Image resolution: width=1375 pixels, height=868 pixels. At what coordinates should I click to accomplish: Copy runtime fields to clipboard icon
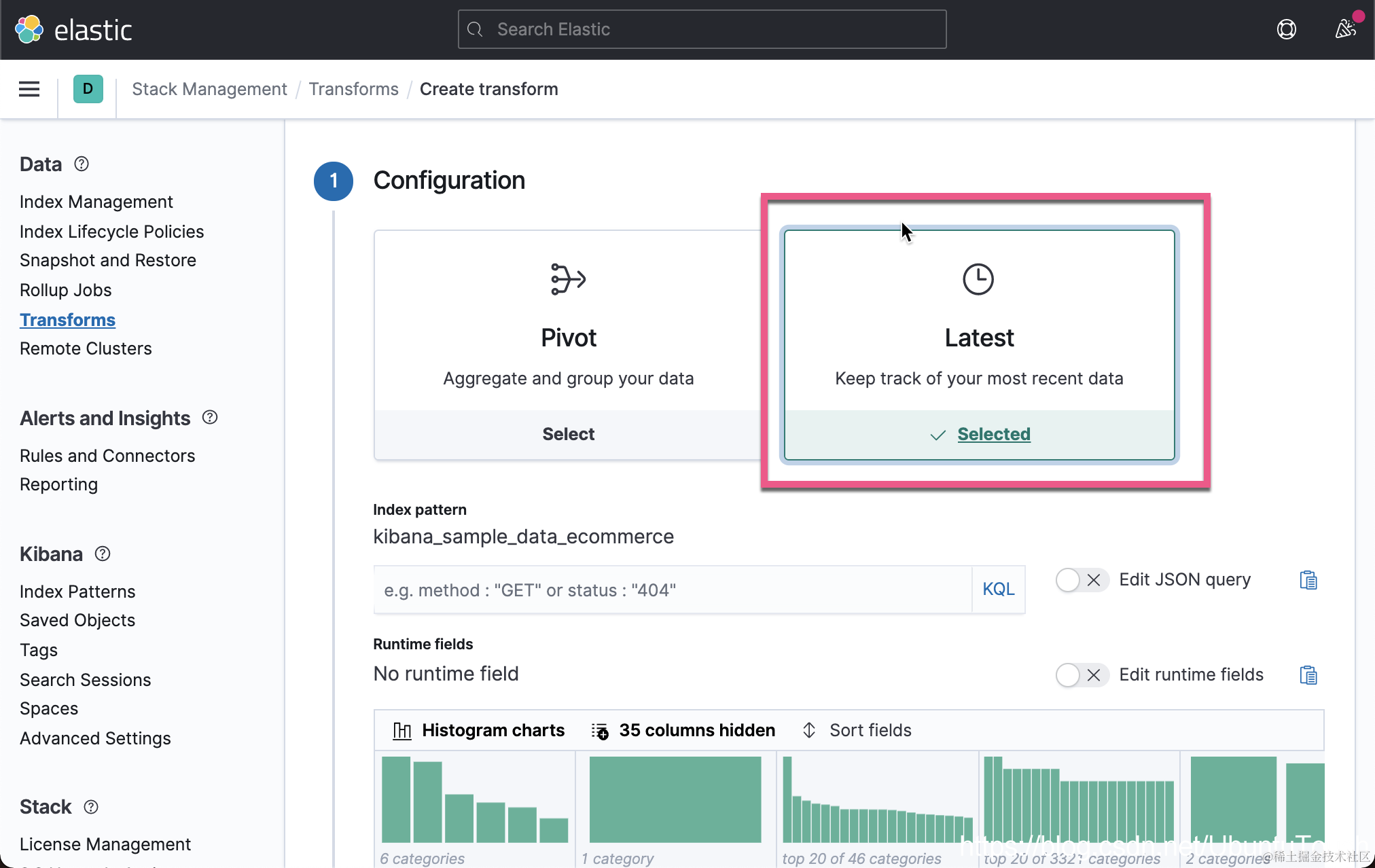click(x=1308, y=675)
